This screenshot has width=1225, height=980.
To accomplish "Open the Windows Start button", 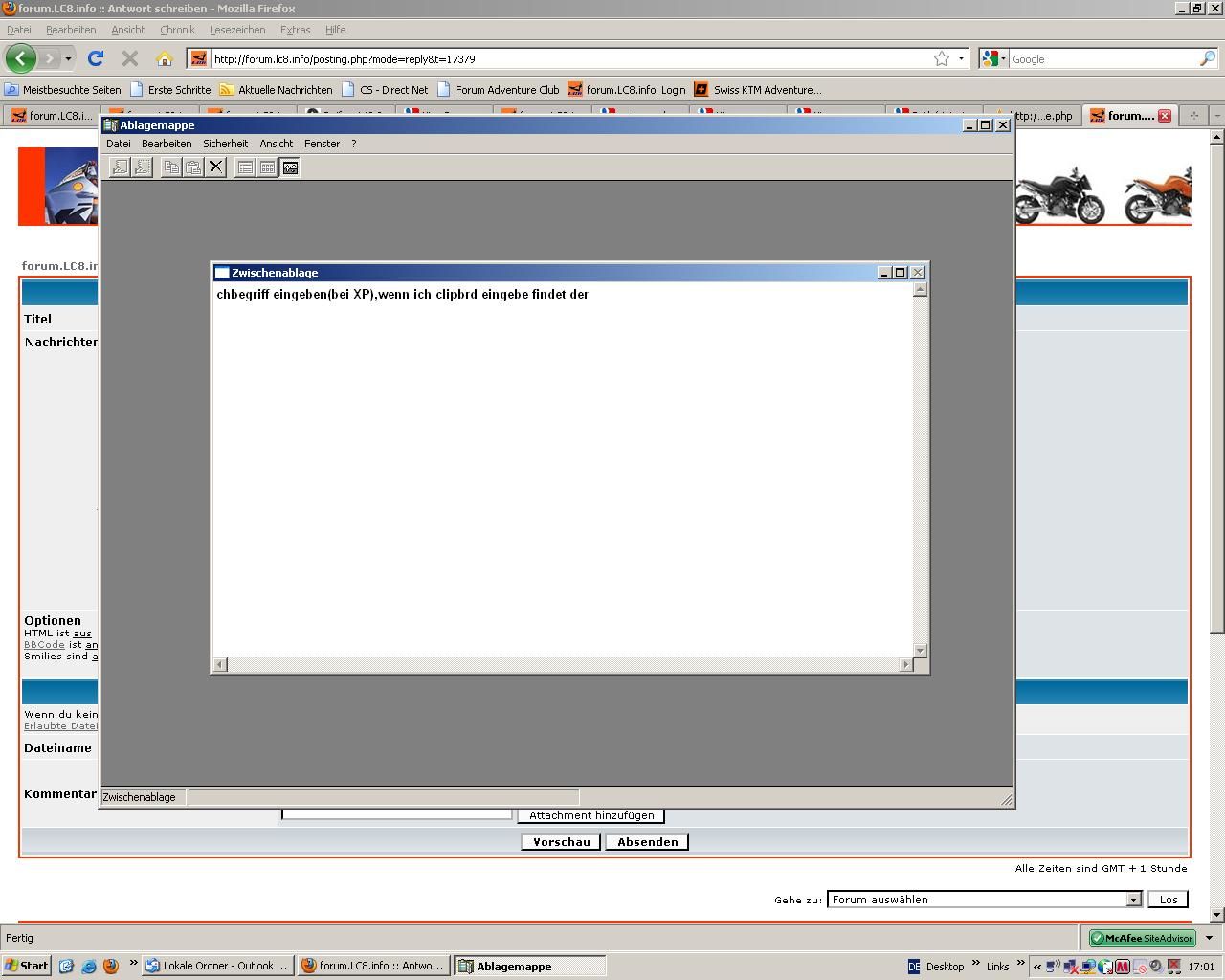I will pyautogui.click(x=27, y=966).
